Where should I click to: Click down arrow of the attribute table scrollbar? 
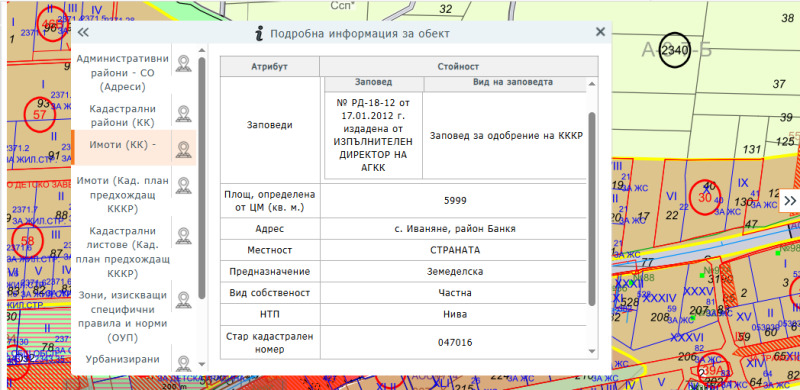tap(592, 351)
